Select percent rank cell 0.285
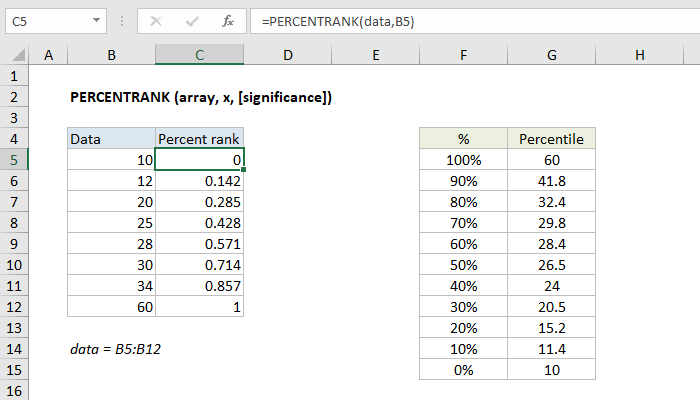 (x=200, y=202)
